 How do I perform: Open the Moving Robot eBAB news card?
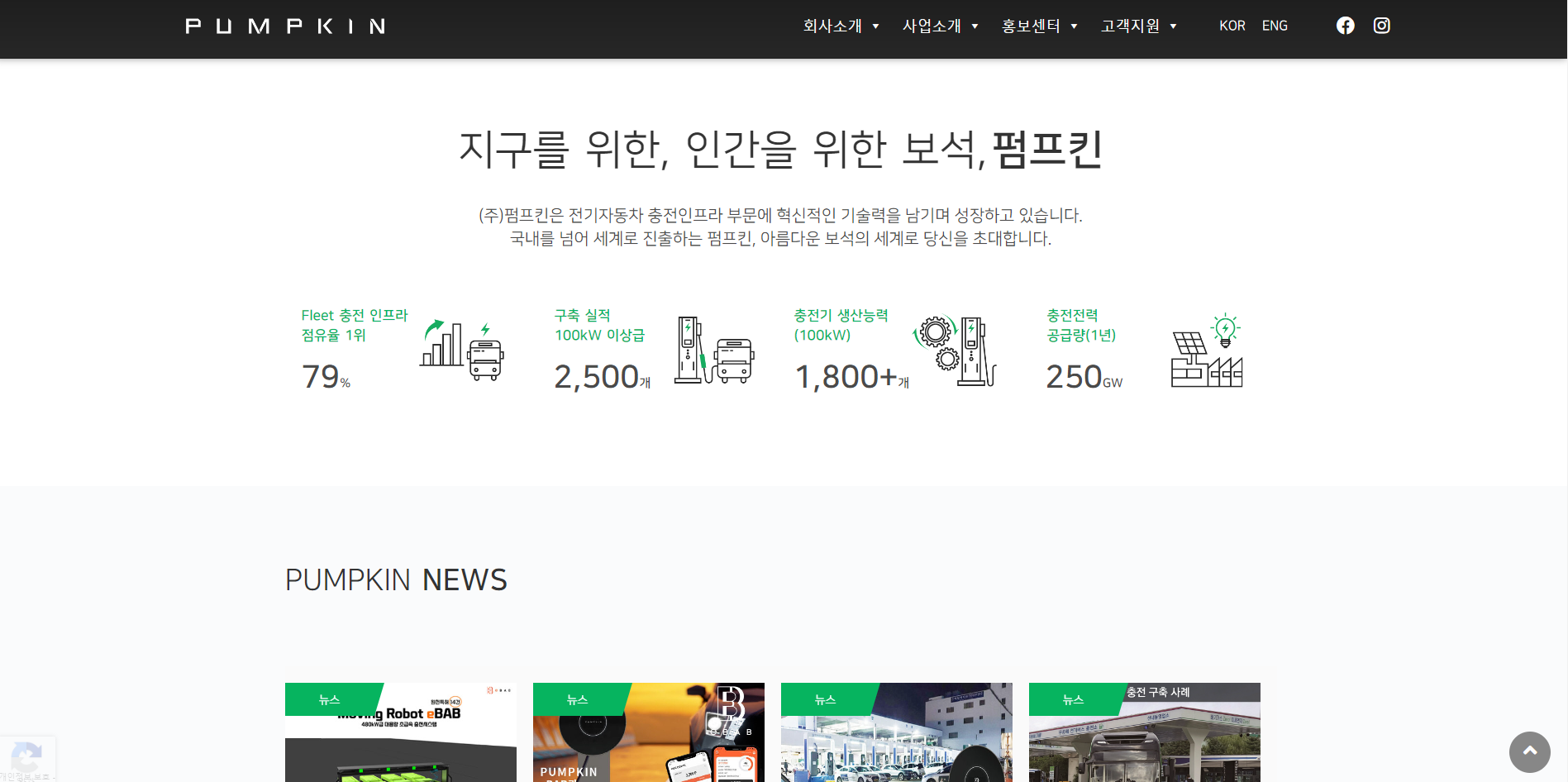tap(401, 744)
